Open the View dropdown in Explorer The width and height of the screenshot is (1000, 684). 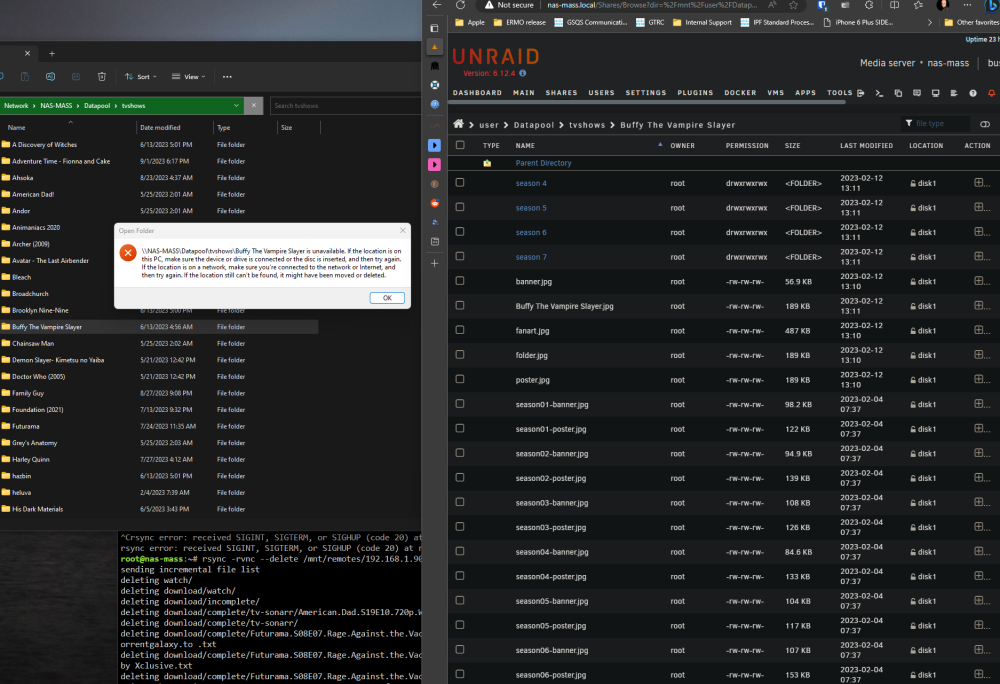coord(188,76)
